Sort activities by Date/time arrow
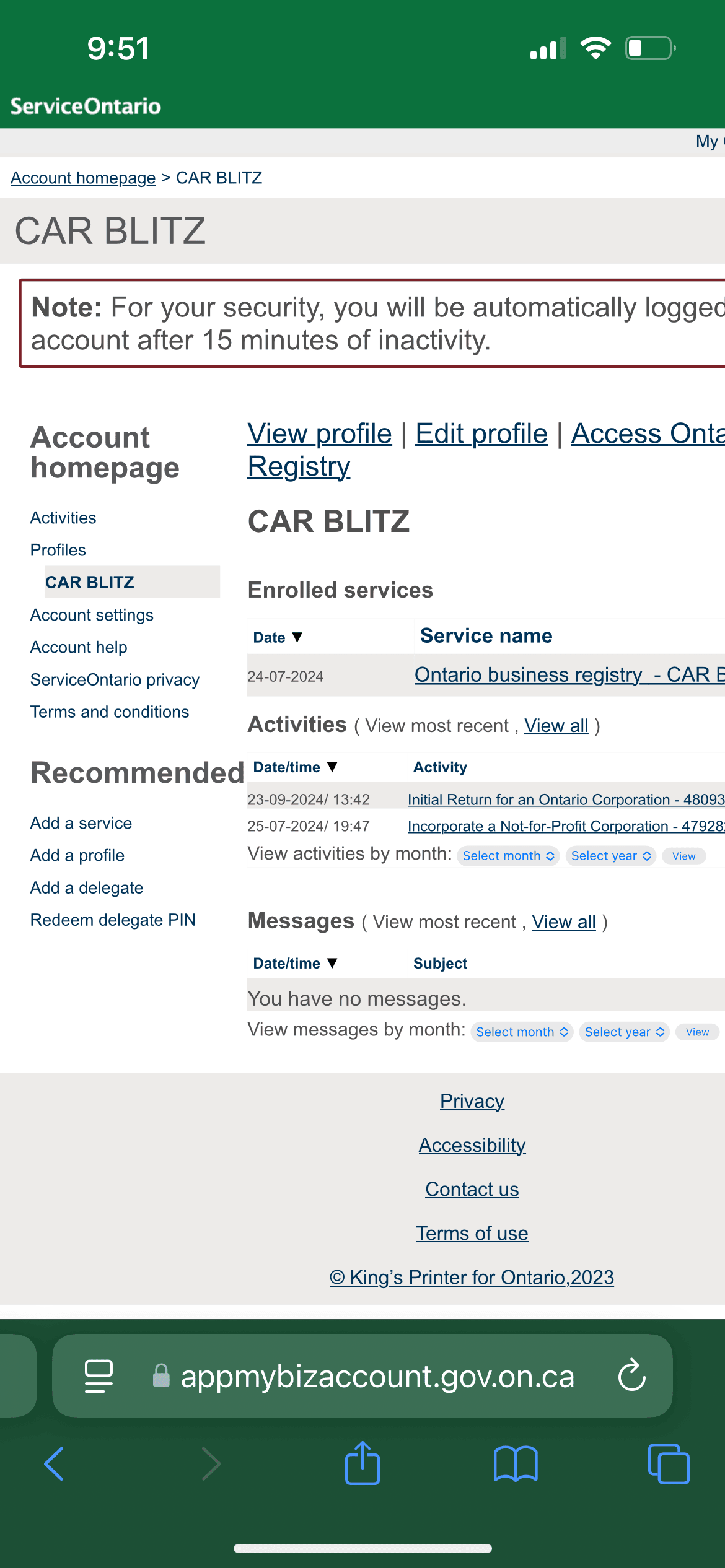The height and width of the screenshot is (1568, 725). tap(333, 767)
